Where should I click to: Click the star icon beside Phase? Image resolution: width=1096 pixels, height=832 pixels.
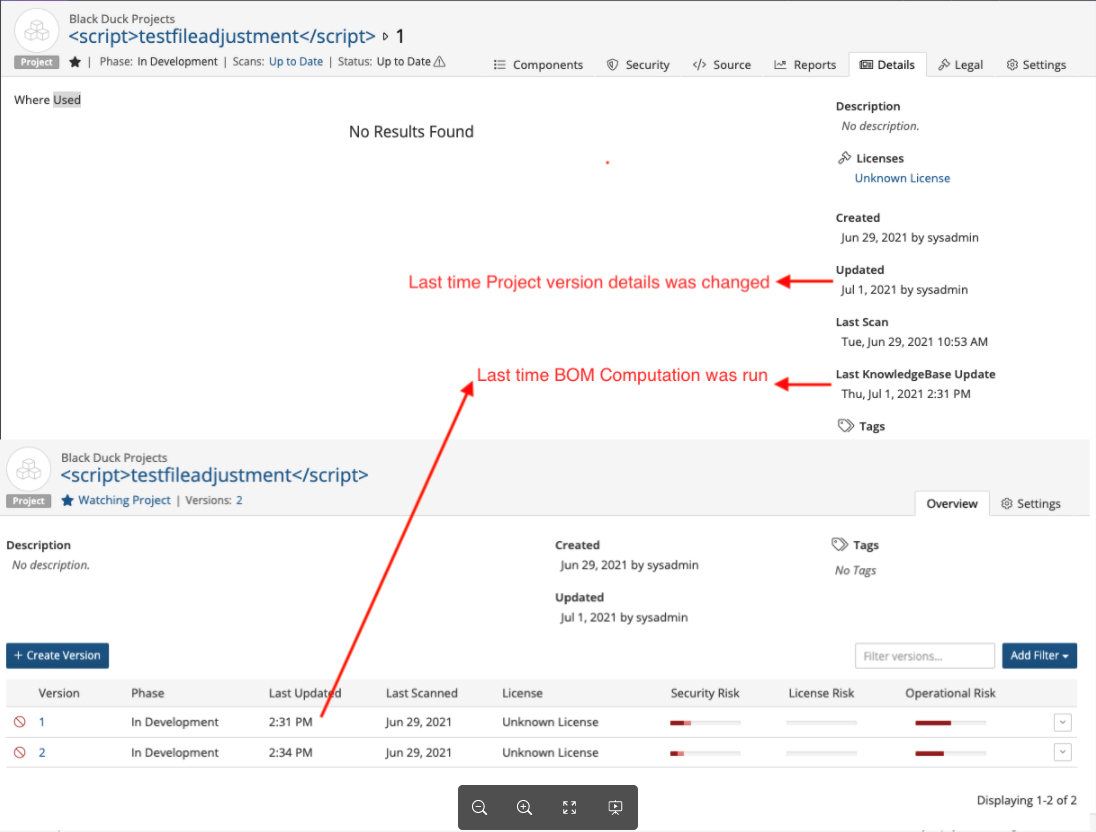(x=75, y=62)
